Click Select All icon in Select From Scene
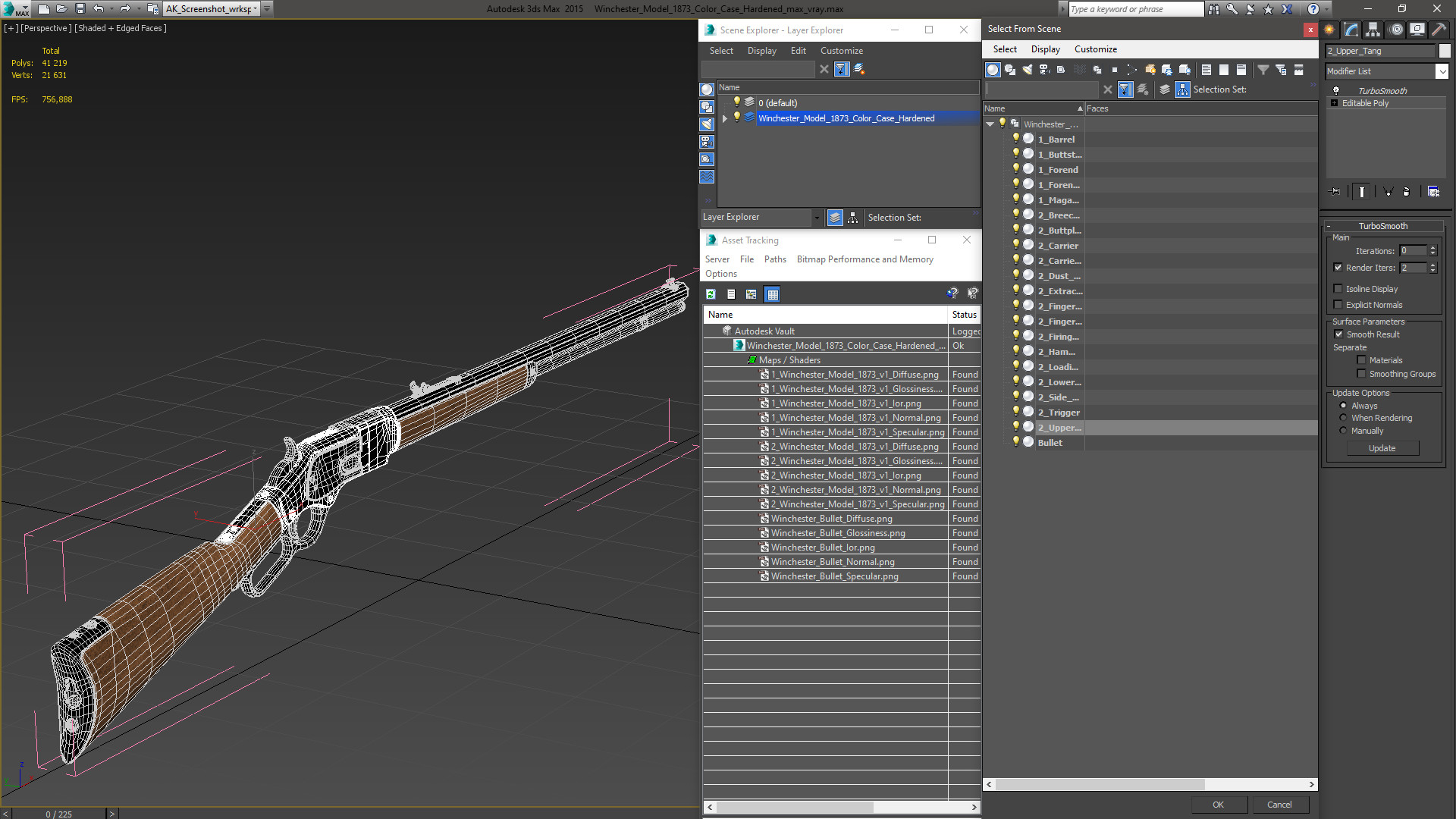 click(x=1207, y=70)
